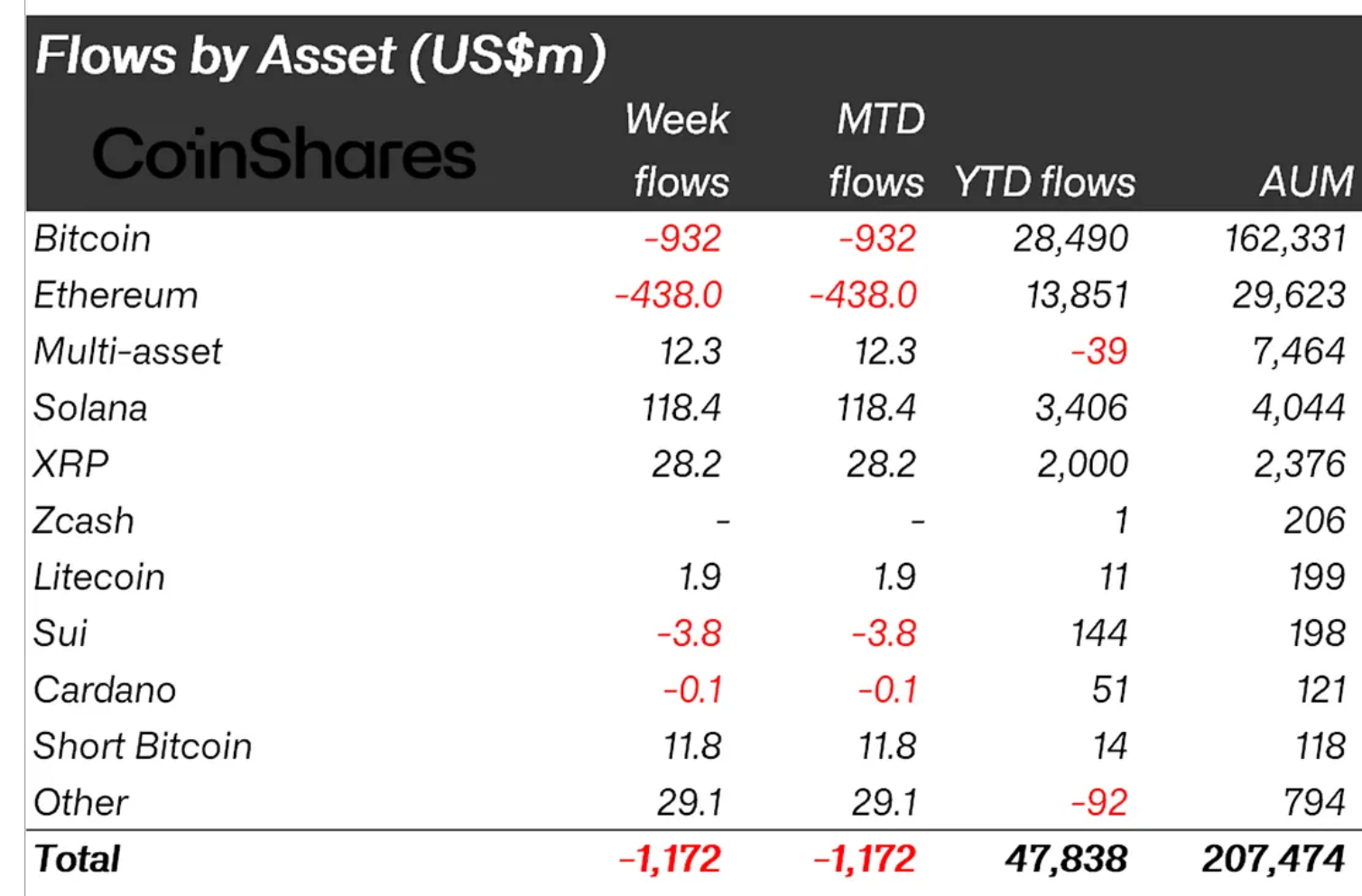Viewport: 1362px width, 896px height.
Task: Click Sui's YTD flows value 144
Action: pos(1098,633)
